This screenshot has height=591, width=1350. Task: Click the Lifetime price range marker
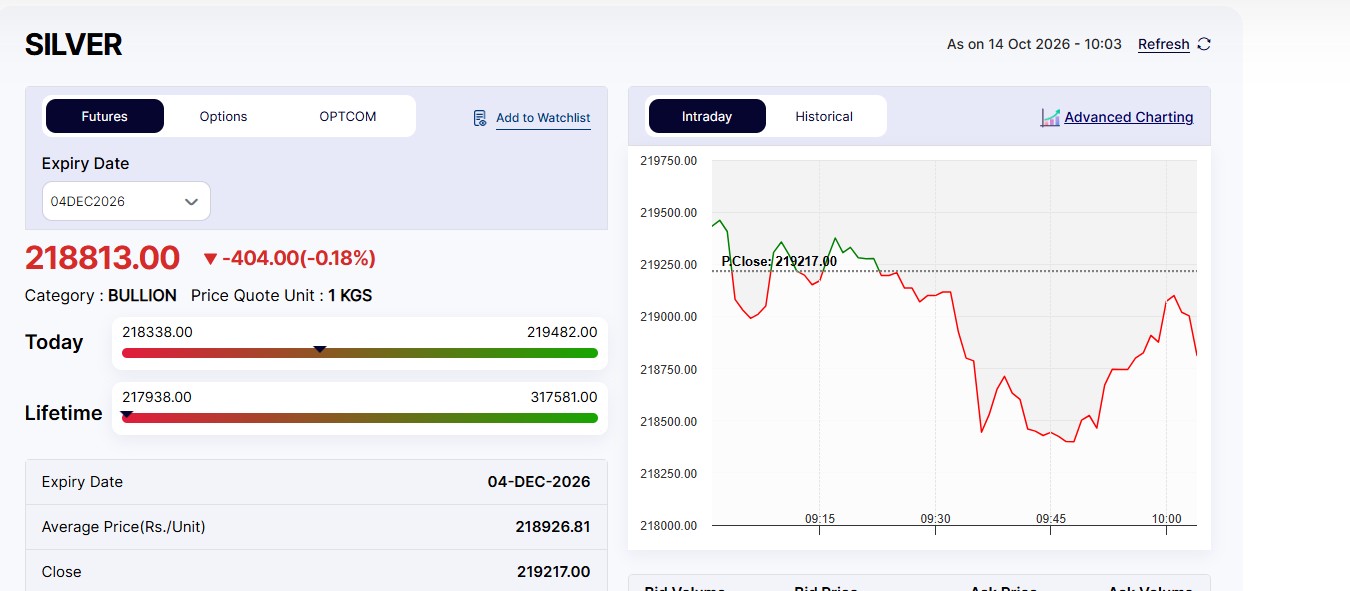[127, 414]
